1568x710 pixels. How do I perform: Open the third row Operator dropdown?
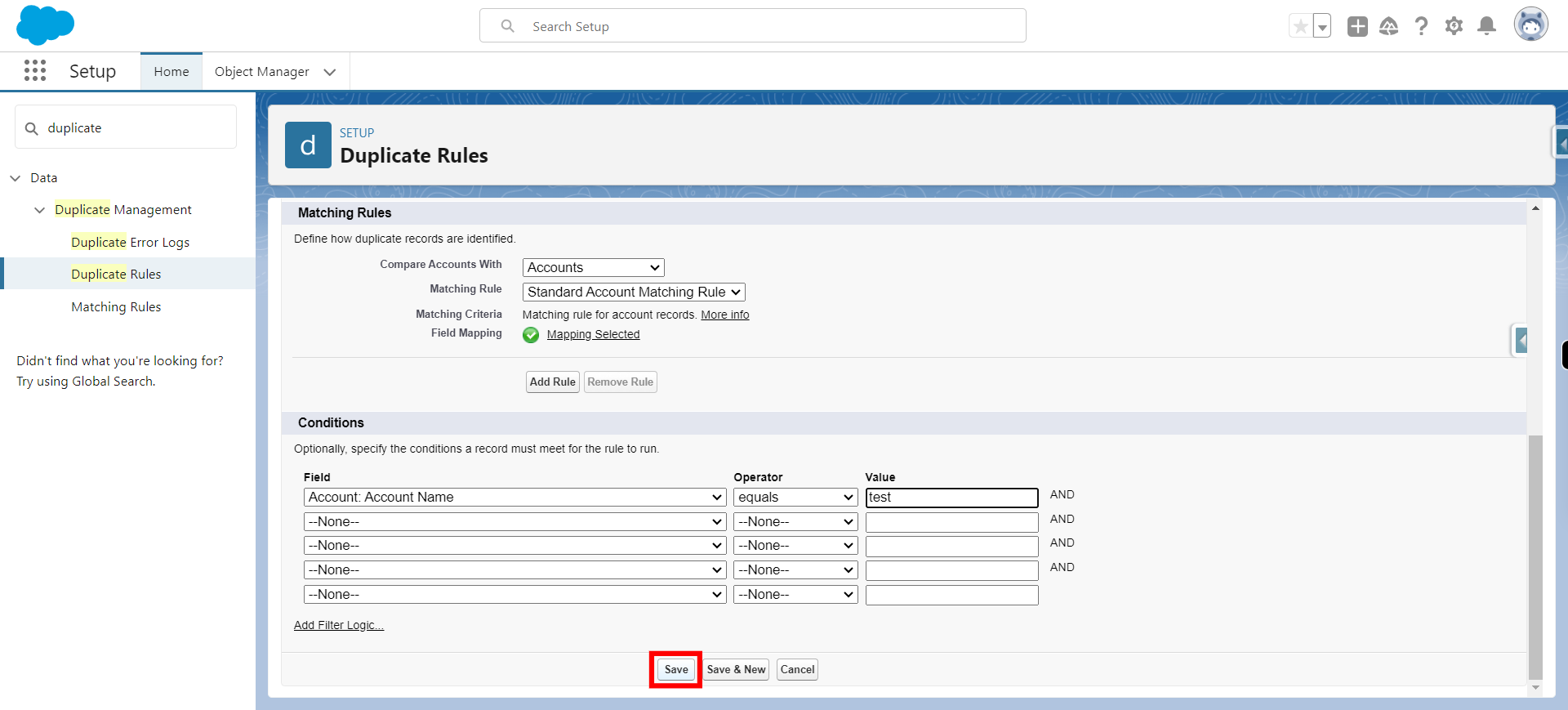pyautogui.click(x=795, y=545)
